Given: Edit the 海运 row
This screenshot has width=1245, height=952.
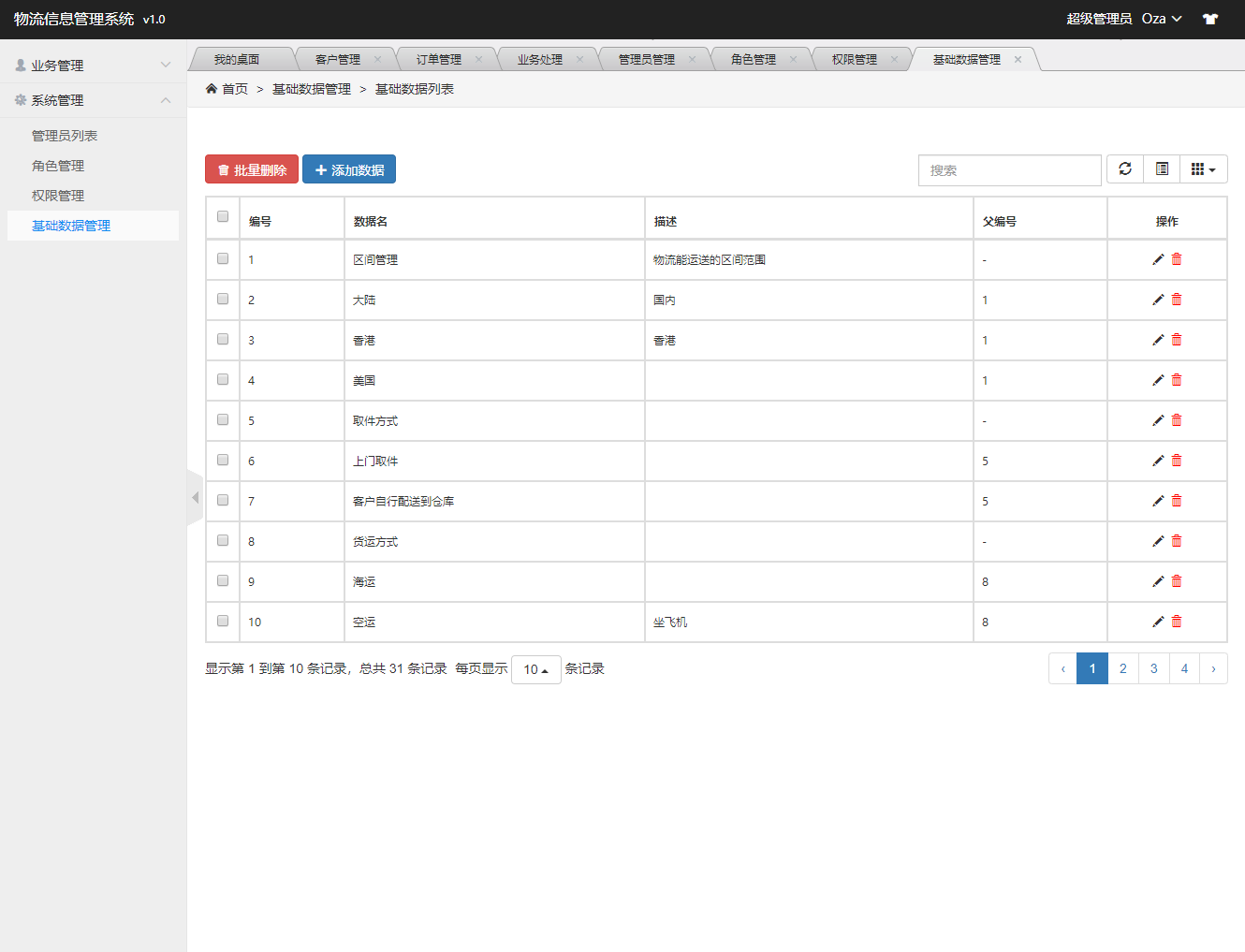Looking at the screenshot, I should coord(1158,581).
